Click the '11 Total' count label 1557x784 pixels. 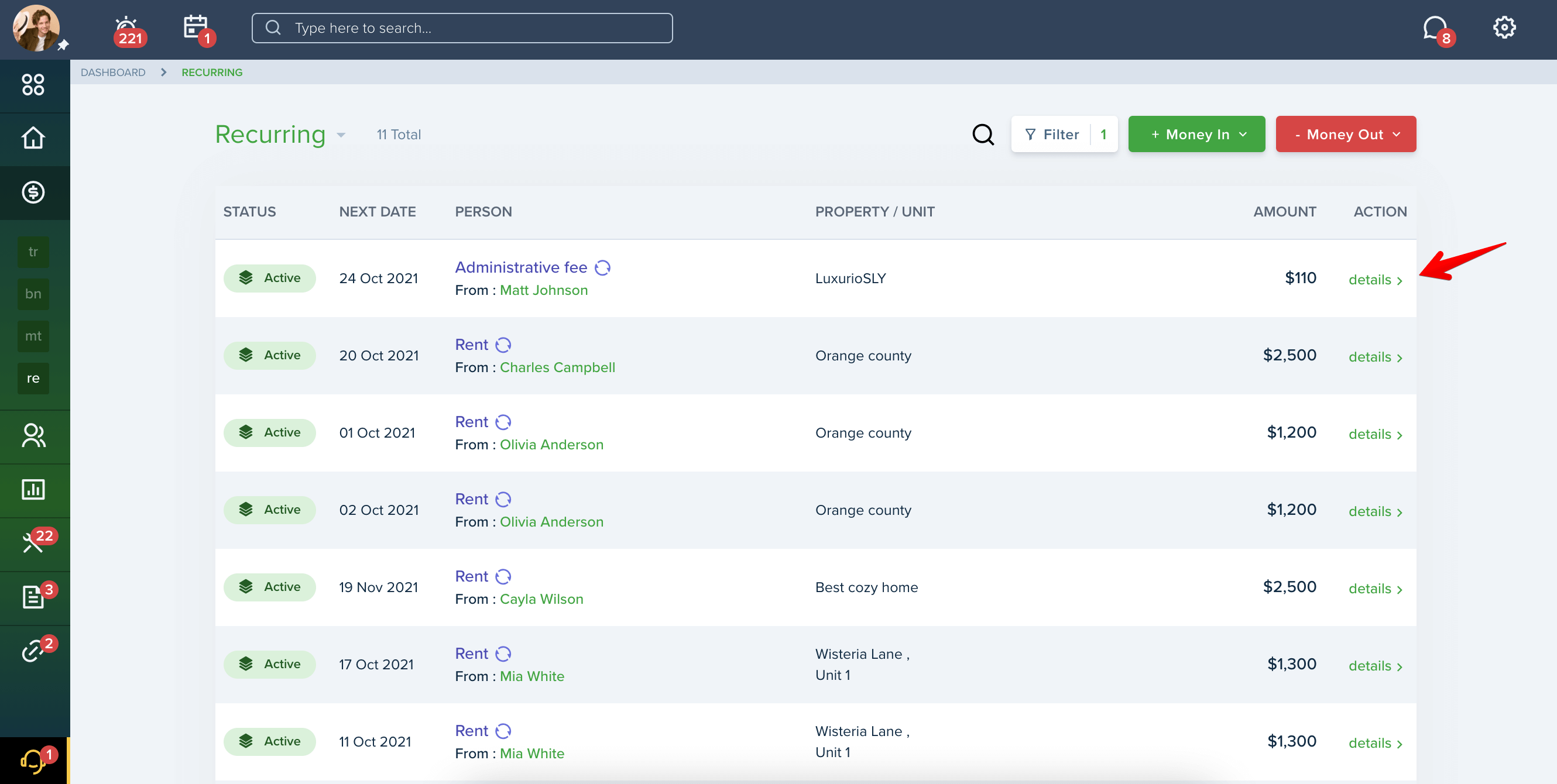click(x=399, y=135)
